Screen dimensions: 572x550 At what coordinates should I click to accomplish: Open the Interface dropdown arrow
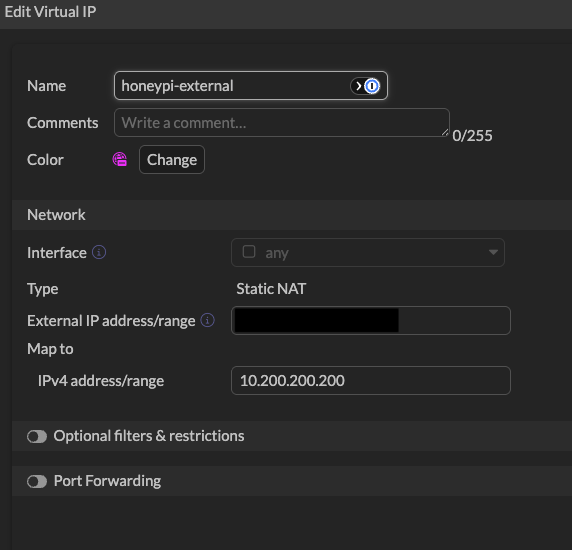[x=493, y=252]
